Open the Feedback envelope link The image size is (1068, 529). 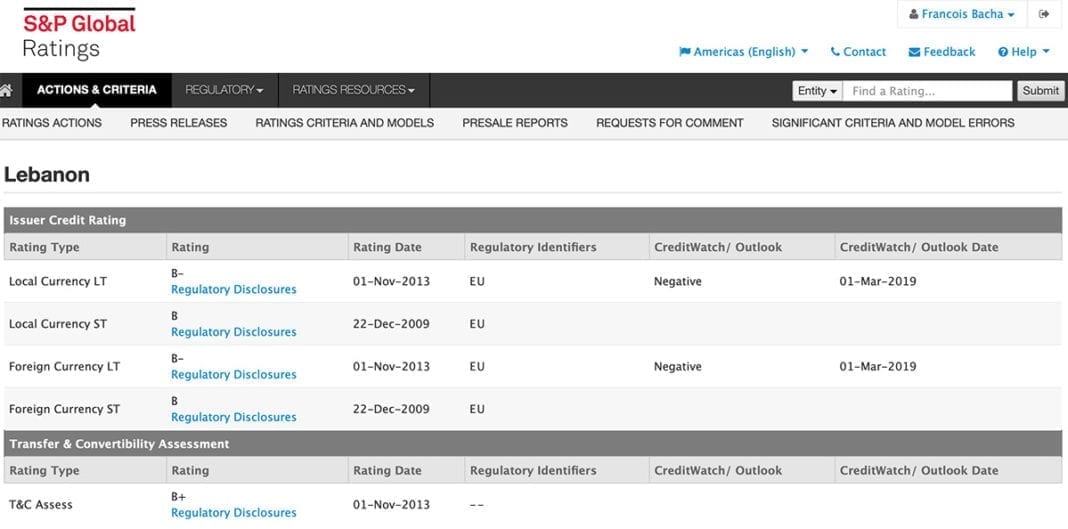942,52
